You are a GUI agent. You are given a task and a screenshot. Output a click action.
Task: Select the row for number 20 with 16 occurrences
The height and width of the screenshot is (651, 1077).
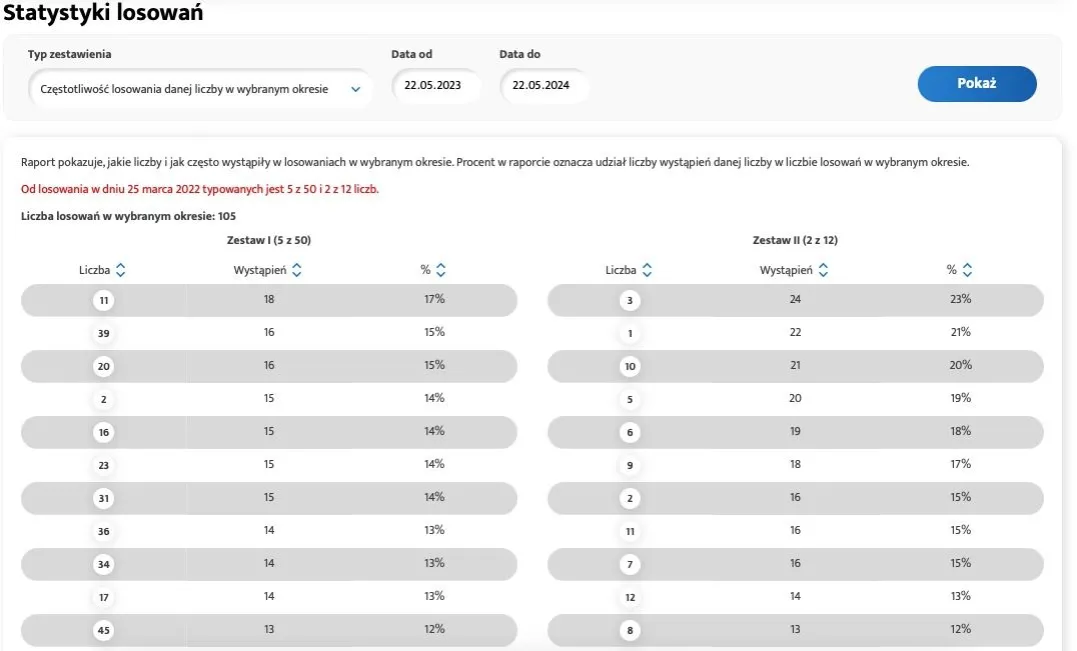click(268, 366)
